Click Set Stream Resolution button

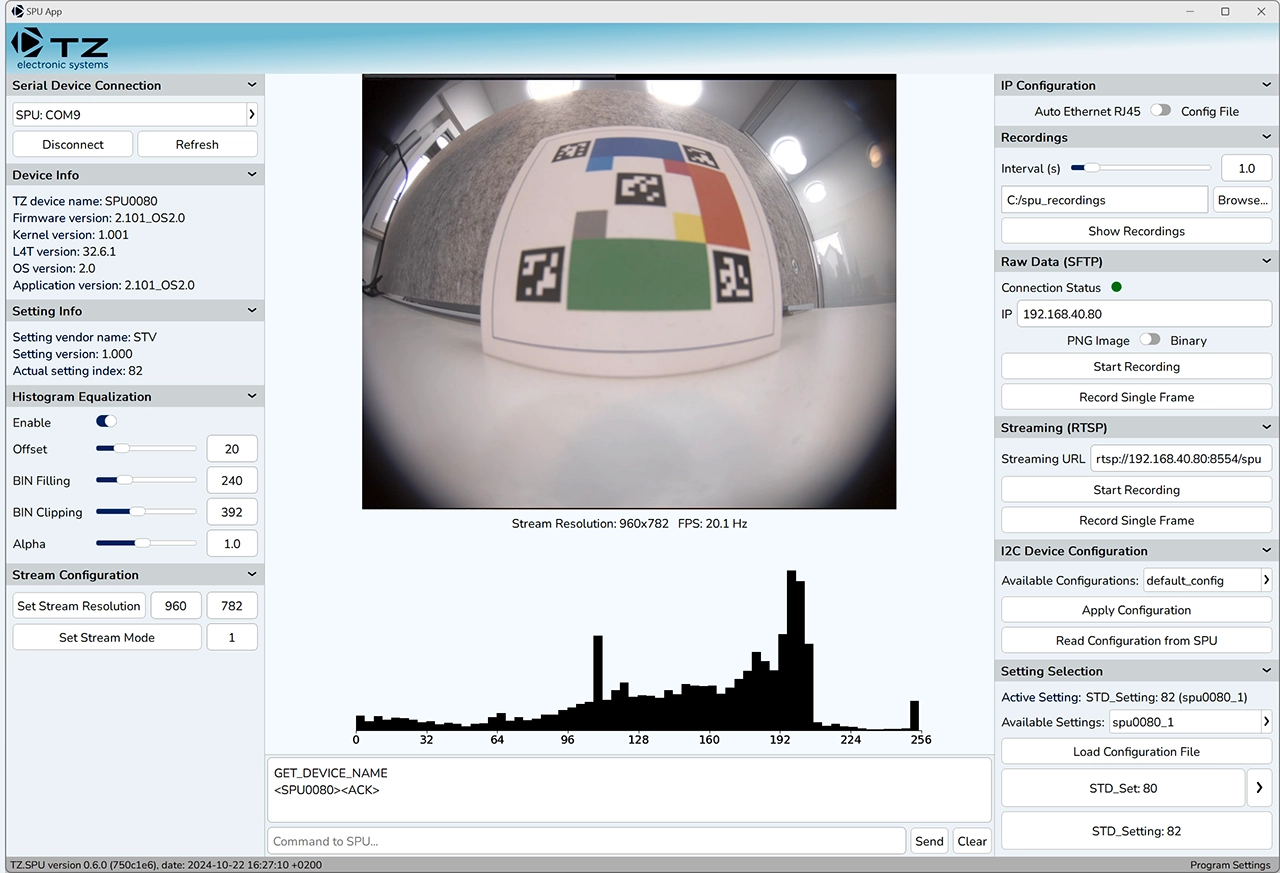click(79, 606)
